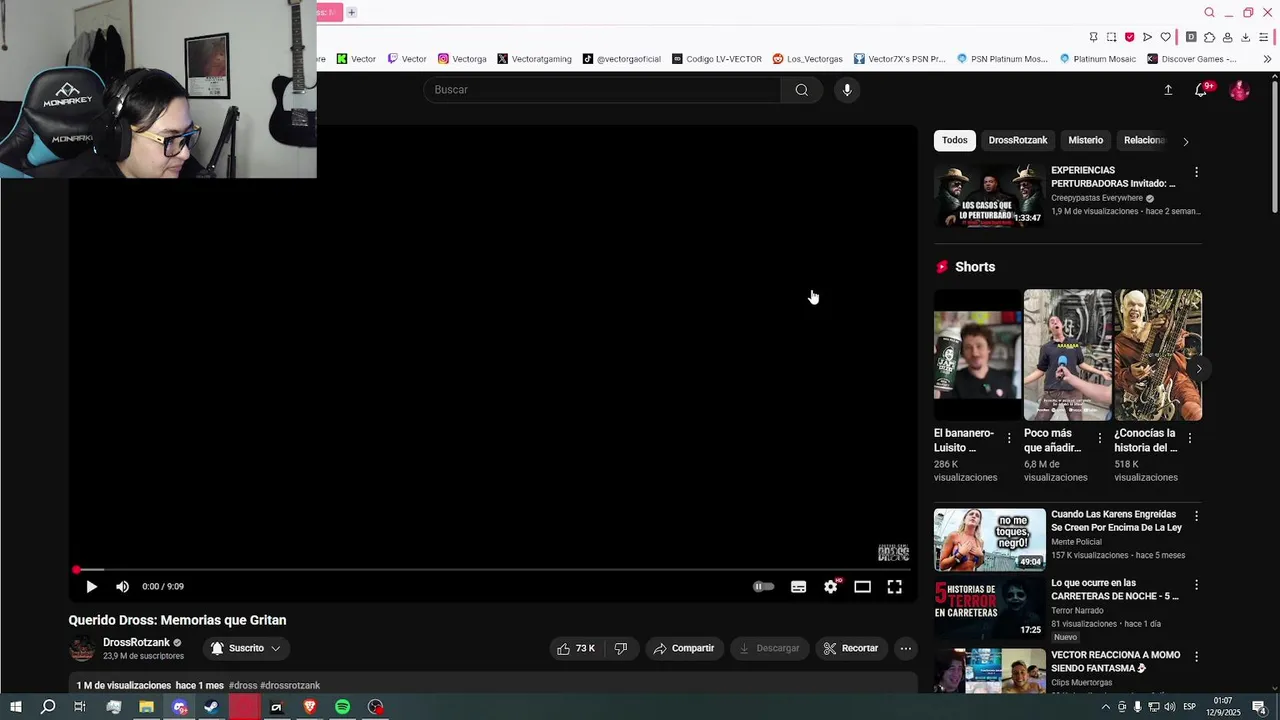Open options for Poco más que añadir short
Viewport: 1280px width, 720px height.
(x=1099, y=438)
